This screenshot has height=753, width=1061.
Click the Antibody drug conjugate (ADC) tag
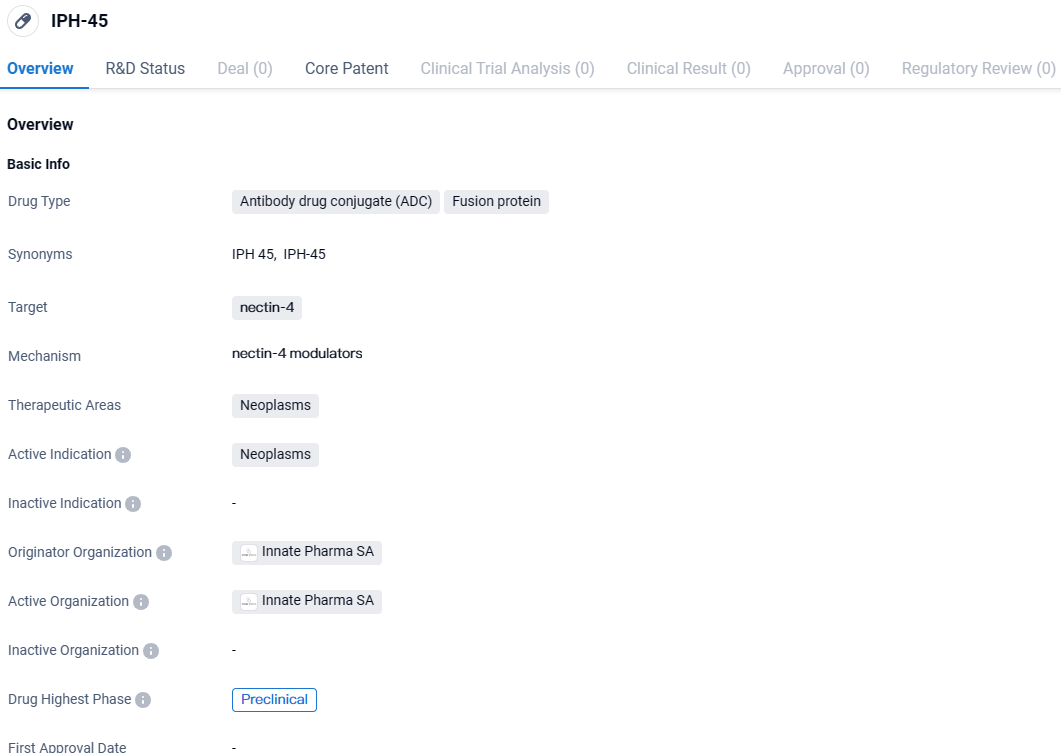point(336,202)
